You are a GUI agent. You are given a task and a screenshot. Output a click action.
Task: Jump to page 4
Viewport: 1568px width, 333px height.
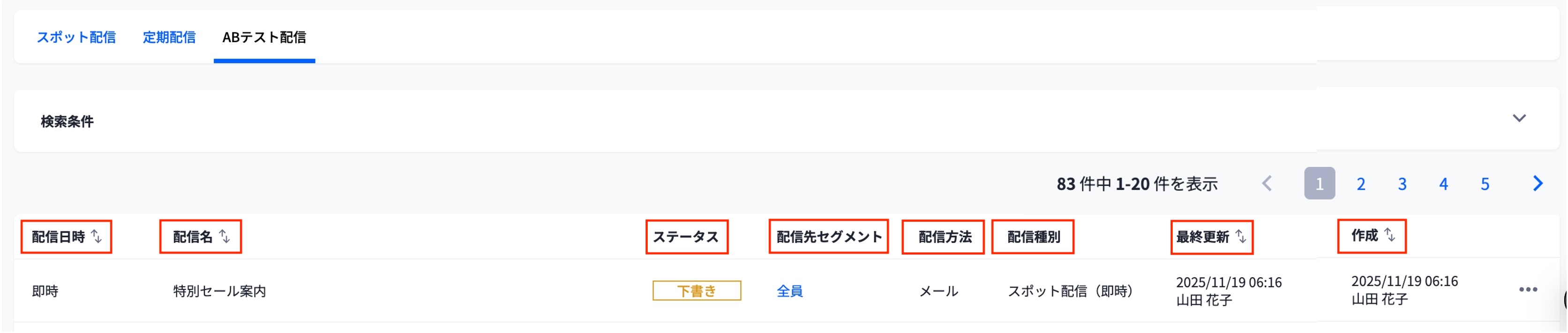point(1444,184)
